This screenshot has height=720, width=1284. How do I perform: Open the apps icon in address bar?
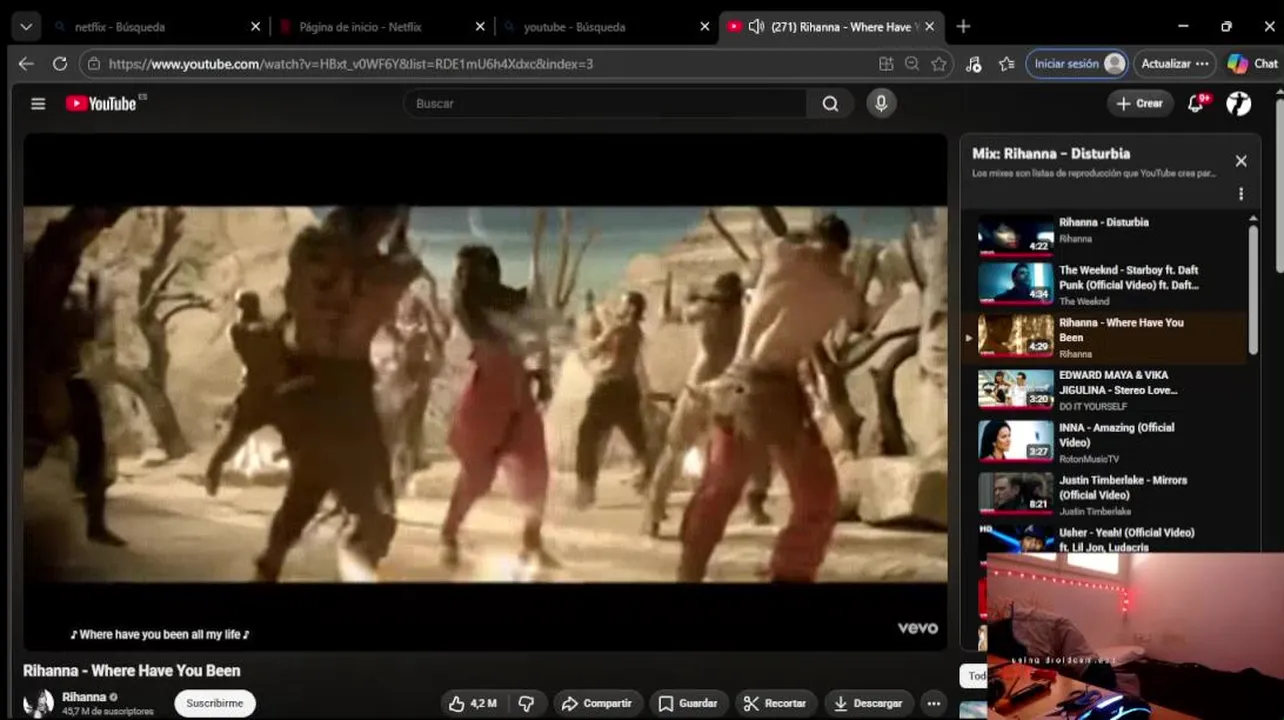click(x=886, y=63)
